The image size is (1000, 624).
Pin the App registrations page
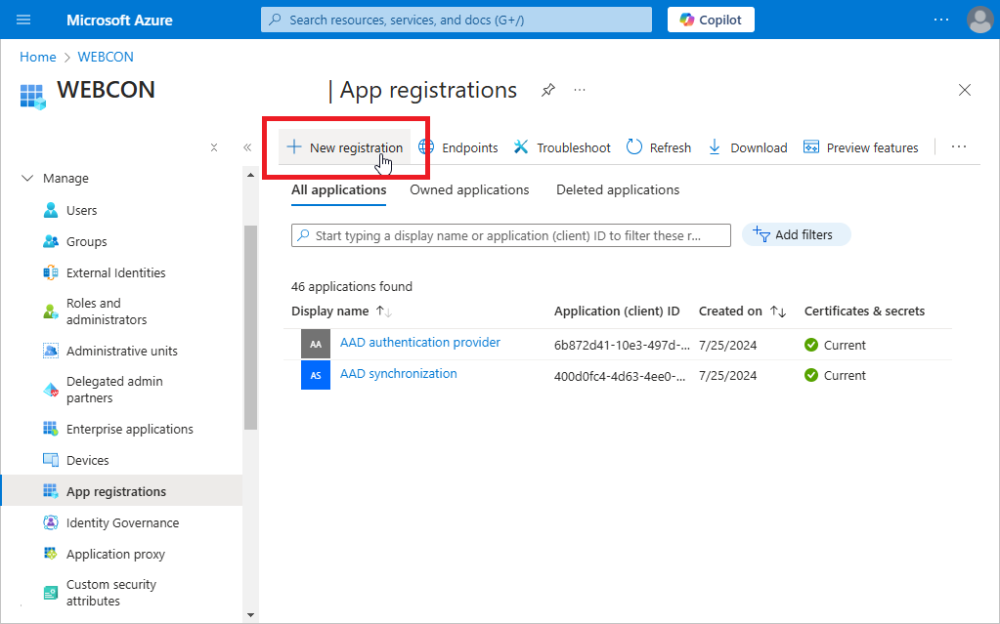click(x=548, y=90)
